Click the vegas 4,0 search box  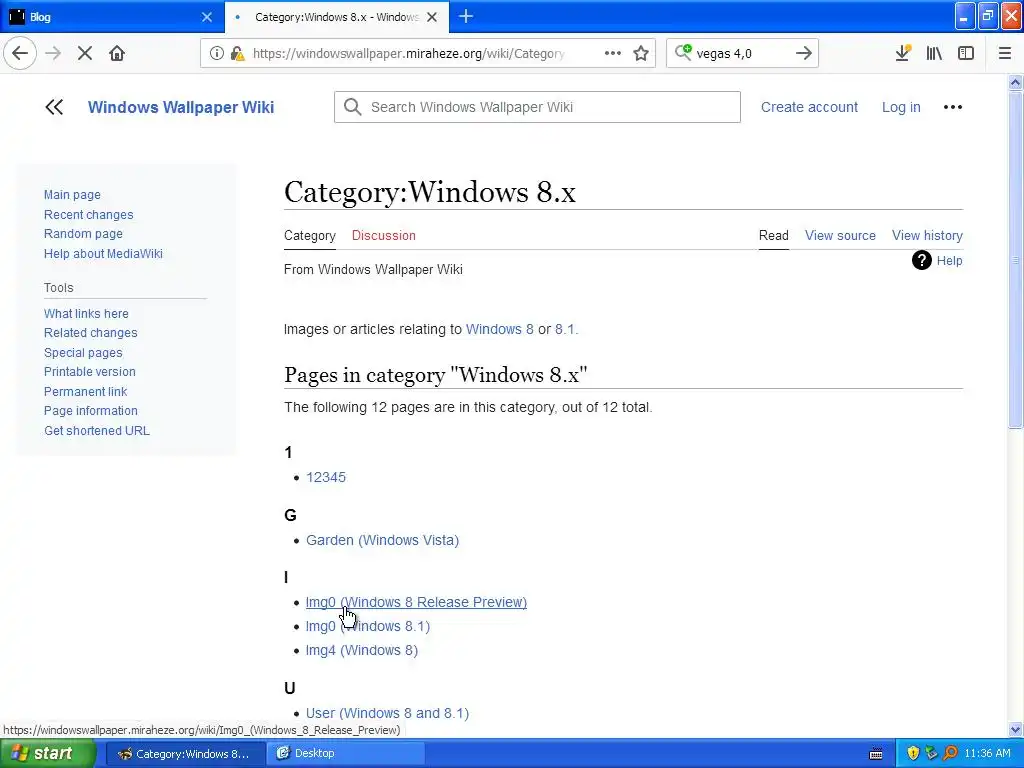pyautogui.click(x=741, y=53)
